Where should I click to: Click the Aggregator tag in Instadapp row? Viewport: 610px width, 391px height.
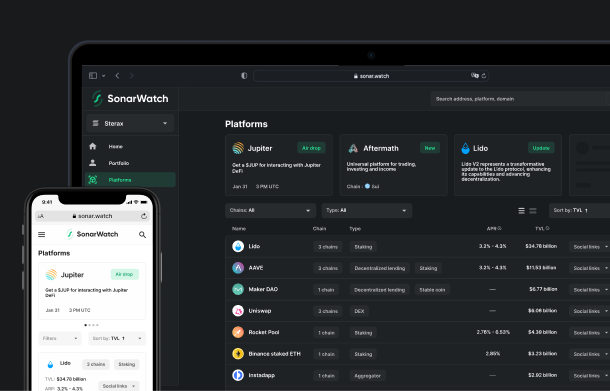[x=368, y=376]
